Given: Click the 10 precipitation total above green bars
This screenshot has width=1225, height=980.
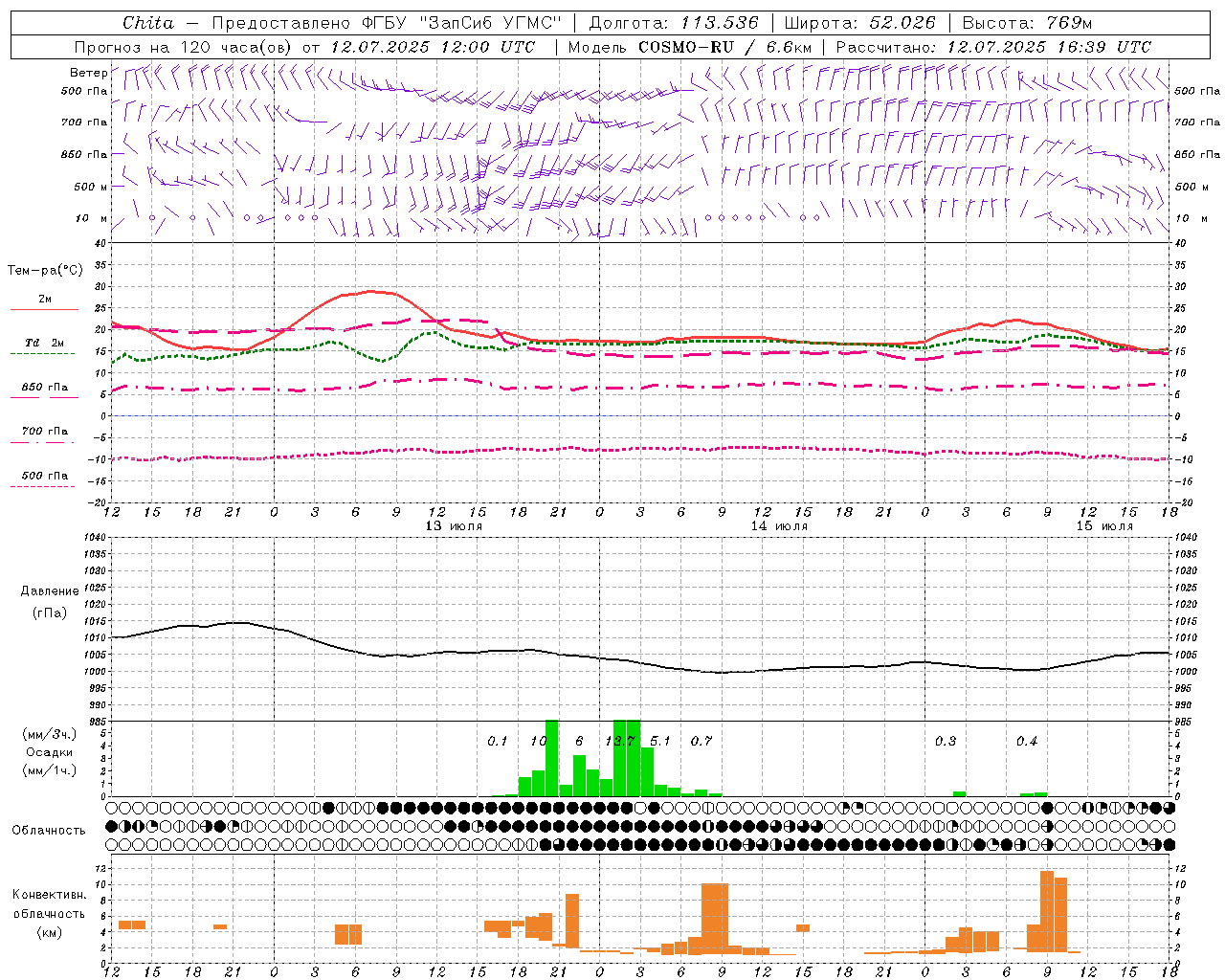Looking at the screenshot, I should coord(539,742).
